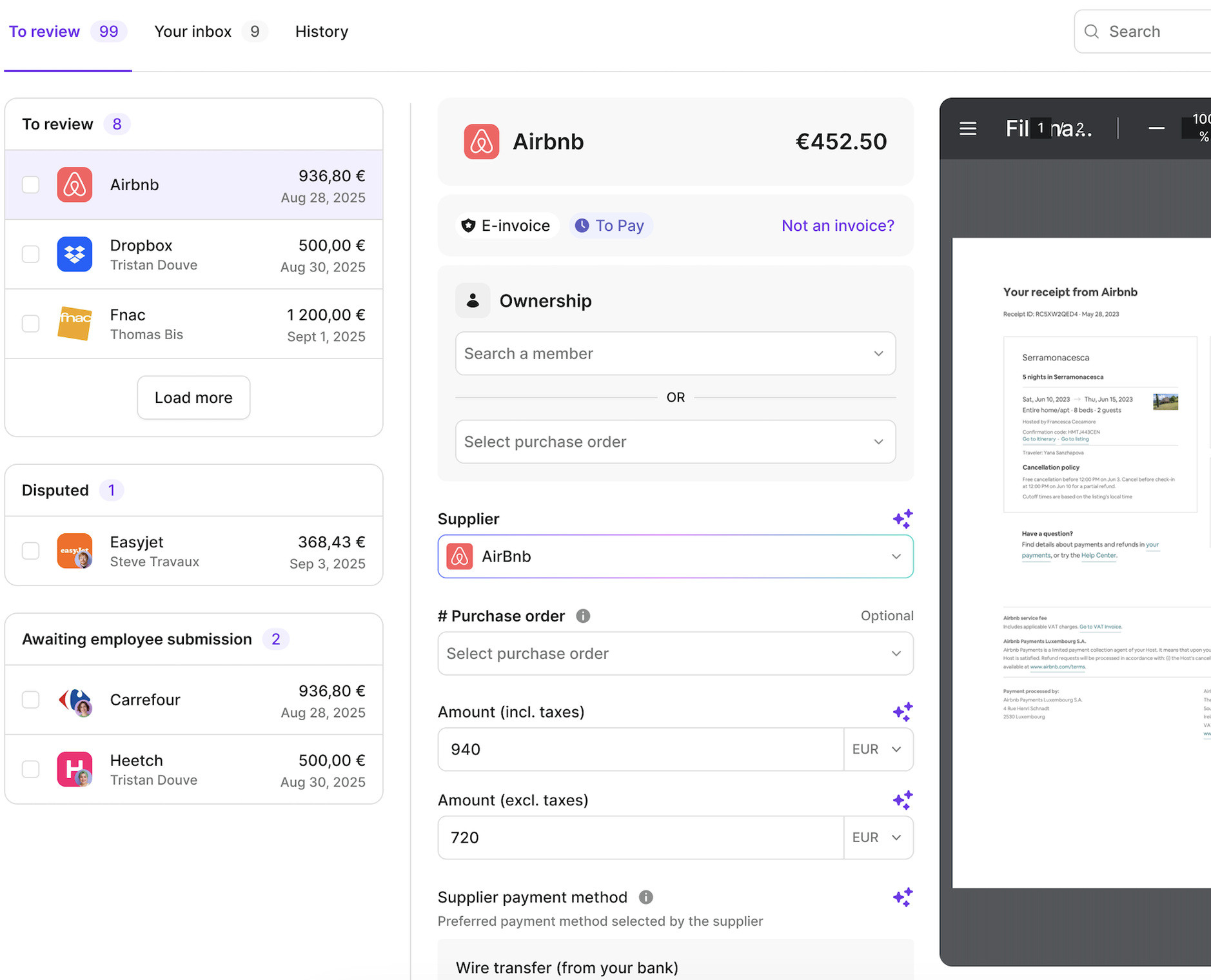This screenshot has width=1211, height=980.
Task: Open currency dropdown for Amount (incl. taxes)
Action: pos(878,749)
